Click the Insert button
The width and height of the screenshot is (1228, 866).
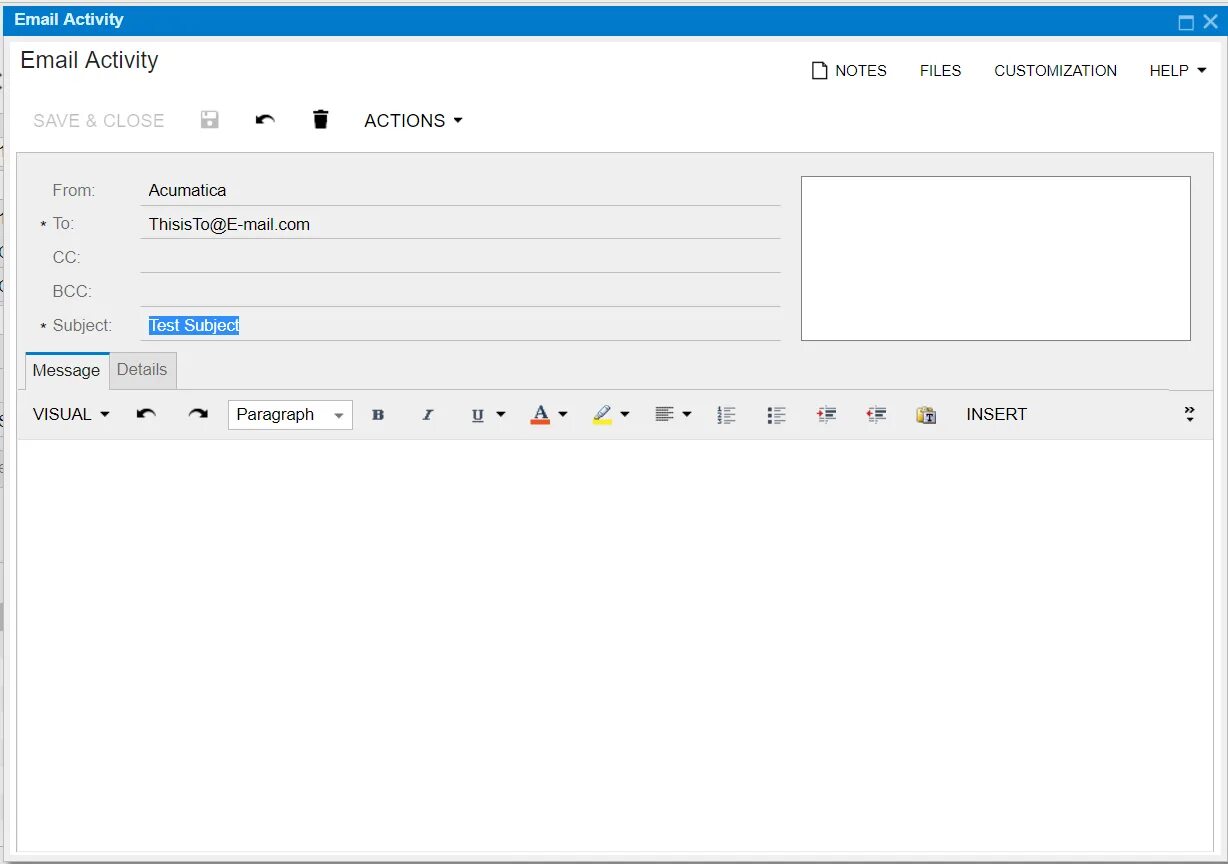coord(996,414)
